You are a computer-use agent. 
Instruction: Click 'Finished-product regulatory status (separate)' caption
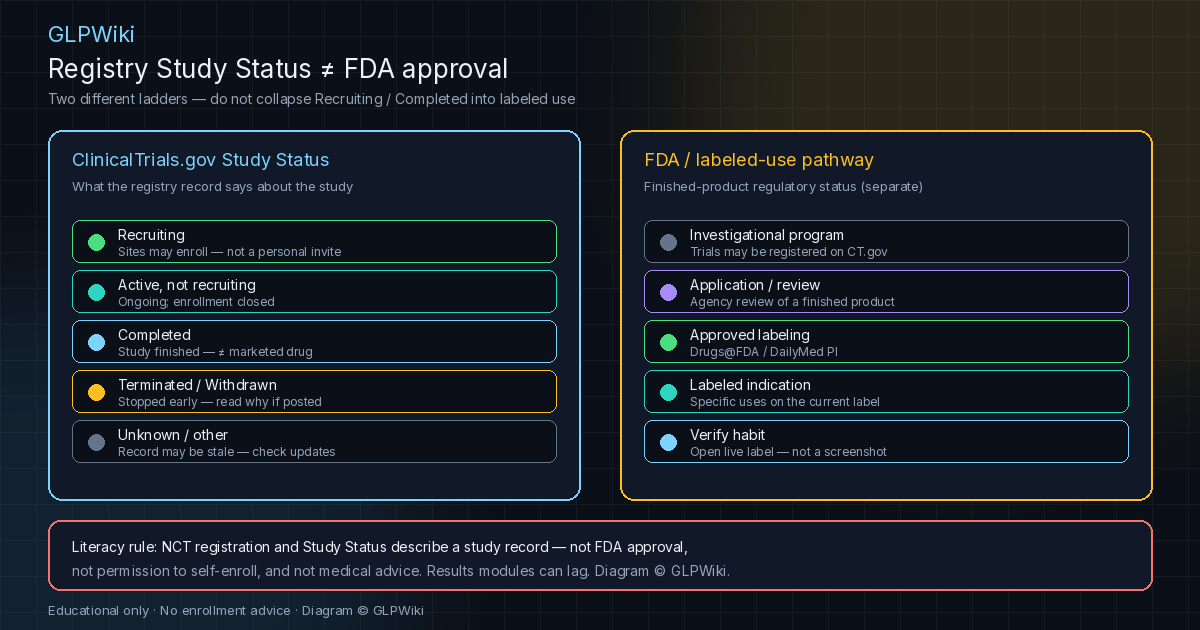coord(783,187)
